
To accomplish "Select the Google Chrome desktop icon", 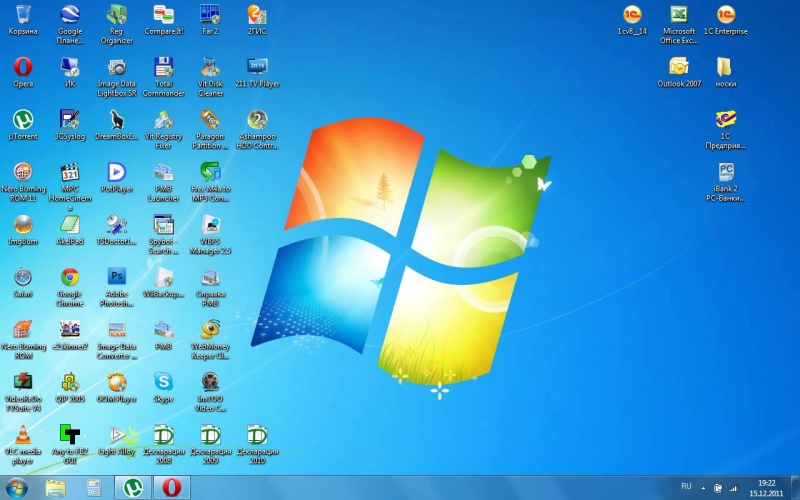I will [70, 278].
